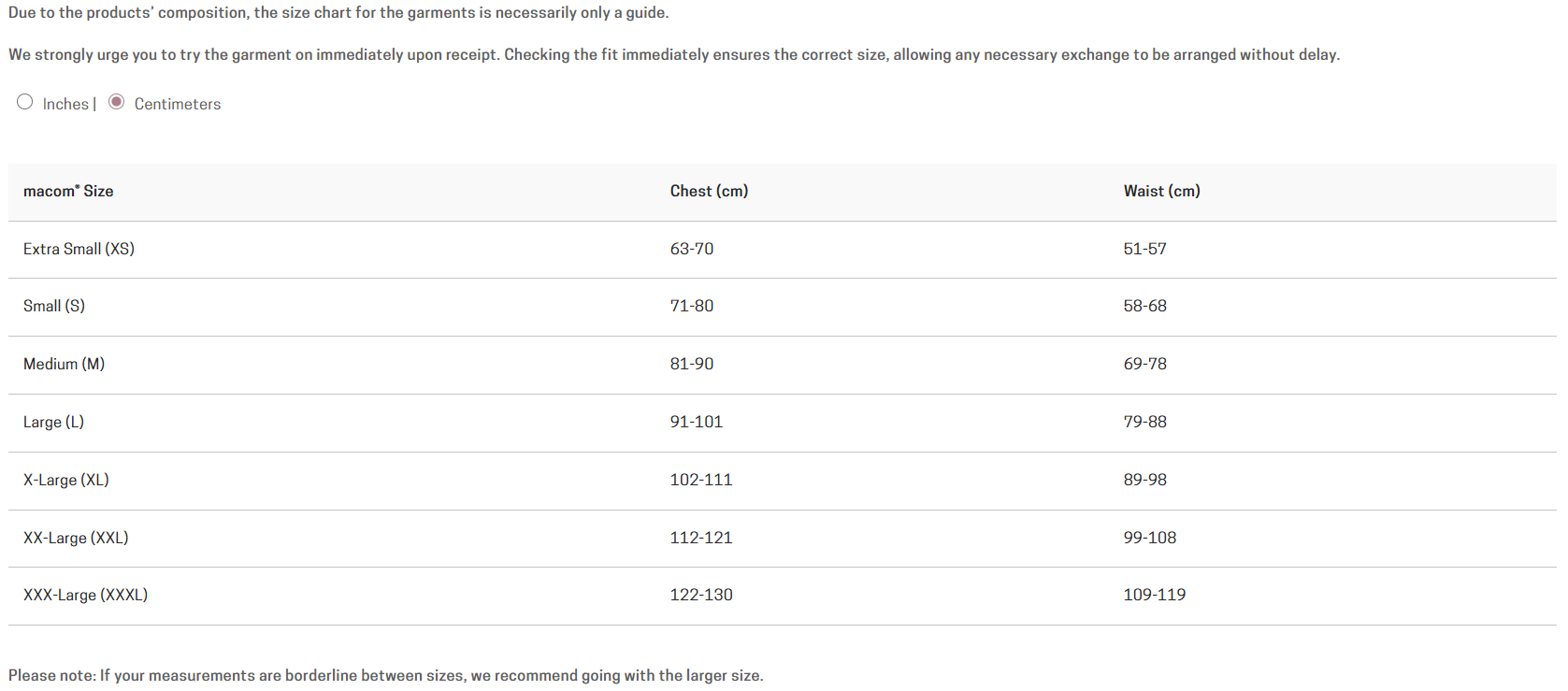Click the Inches unit label

click(x=65, y=104)
